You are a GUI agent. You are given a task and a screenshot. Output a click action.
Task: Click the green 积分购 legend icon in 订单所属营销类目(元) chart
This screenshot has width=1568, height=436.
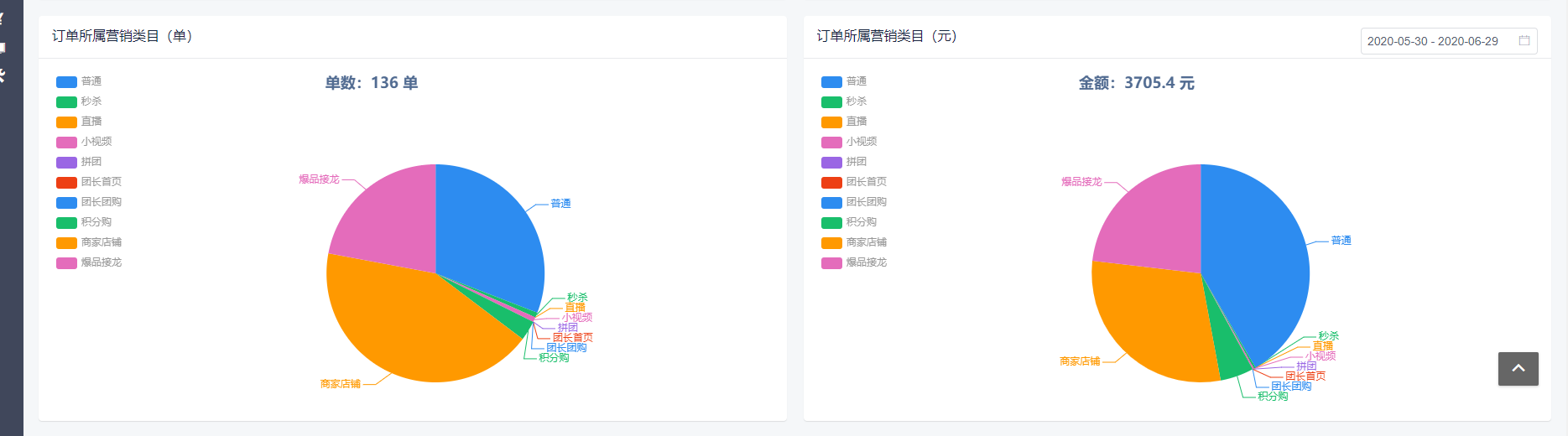click(x=831, y=223)
